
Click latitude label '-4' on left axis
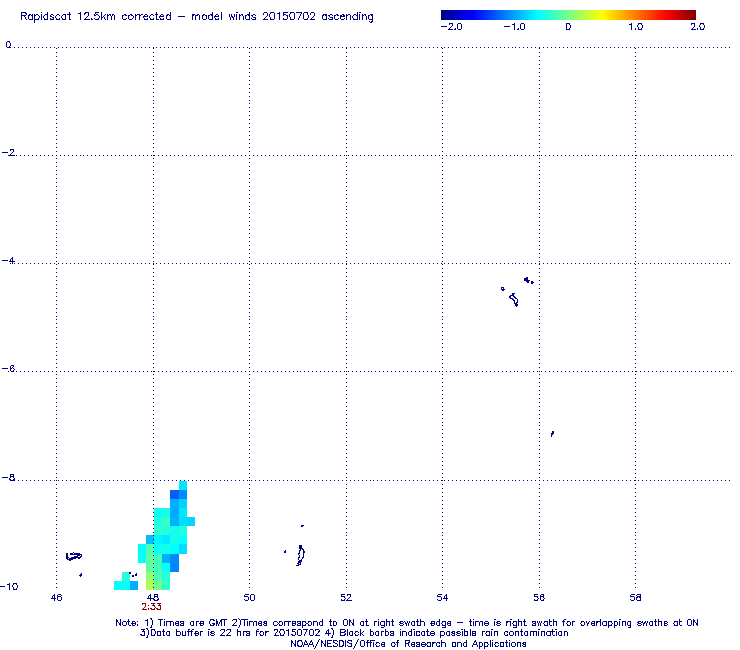pyautogui.click(x=8, y=261)
